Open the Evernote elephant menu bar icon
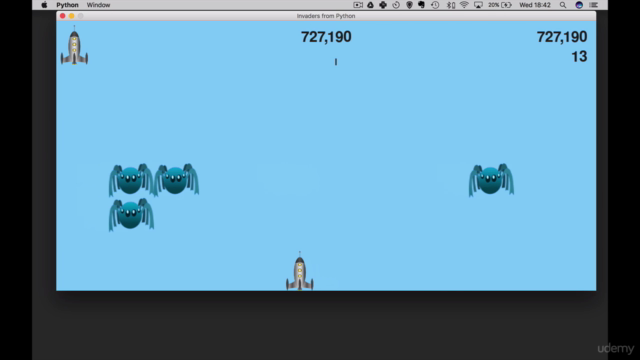This screenshot has width=640, height=360. tap(422, 5)
